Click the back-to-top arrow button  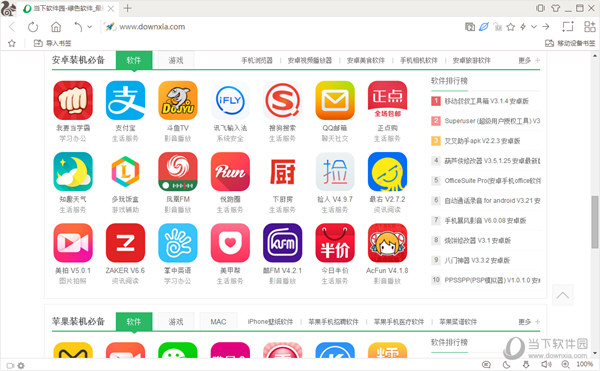[562, 295]
